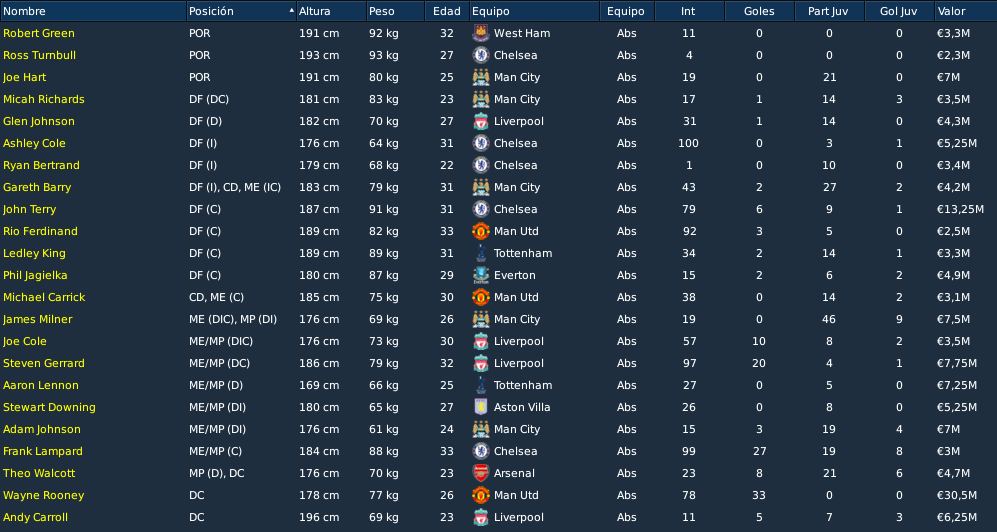Click Liverpool badge in Joe Cole row
This screenshot has height=532, width=997.
pos(481,341)
